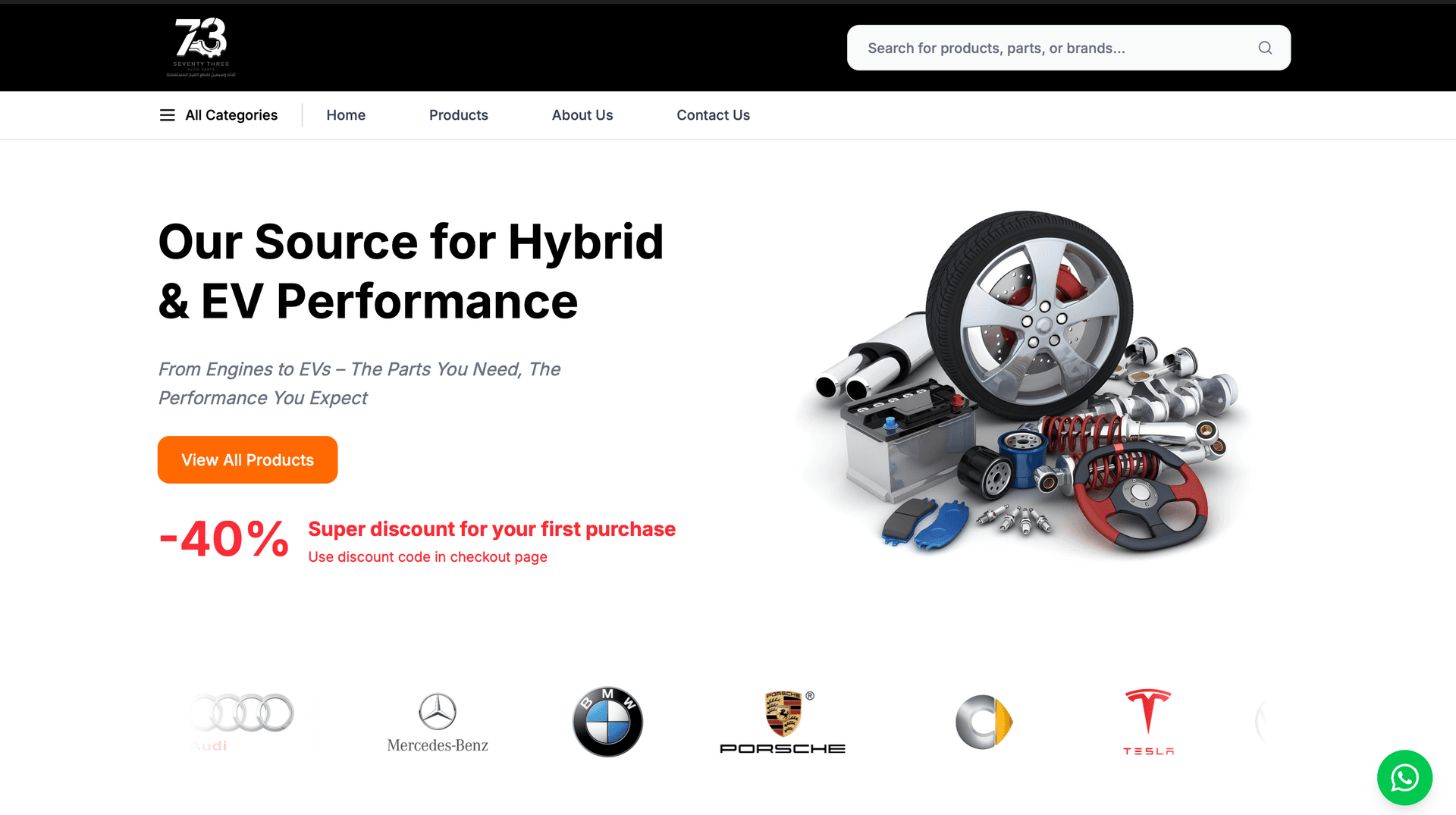Choose the BMW brand logo
The height and width of the screenshot is (815, 1456).
[x=607, y=722]
